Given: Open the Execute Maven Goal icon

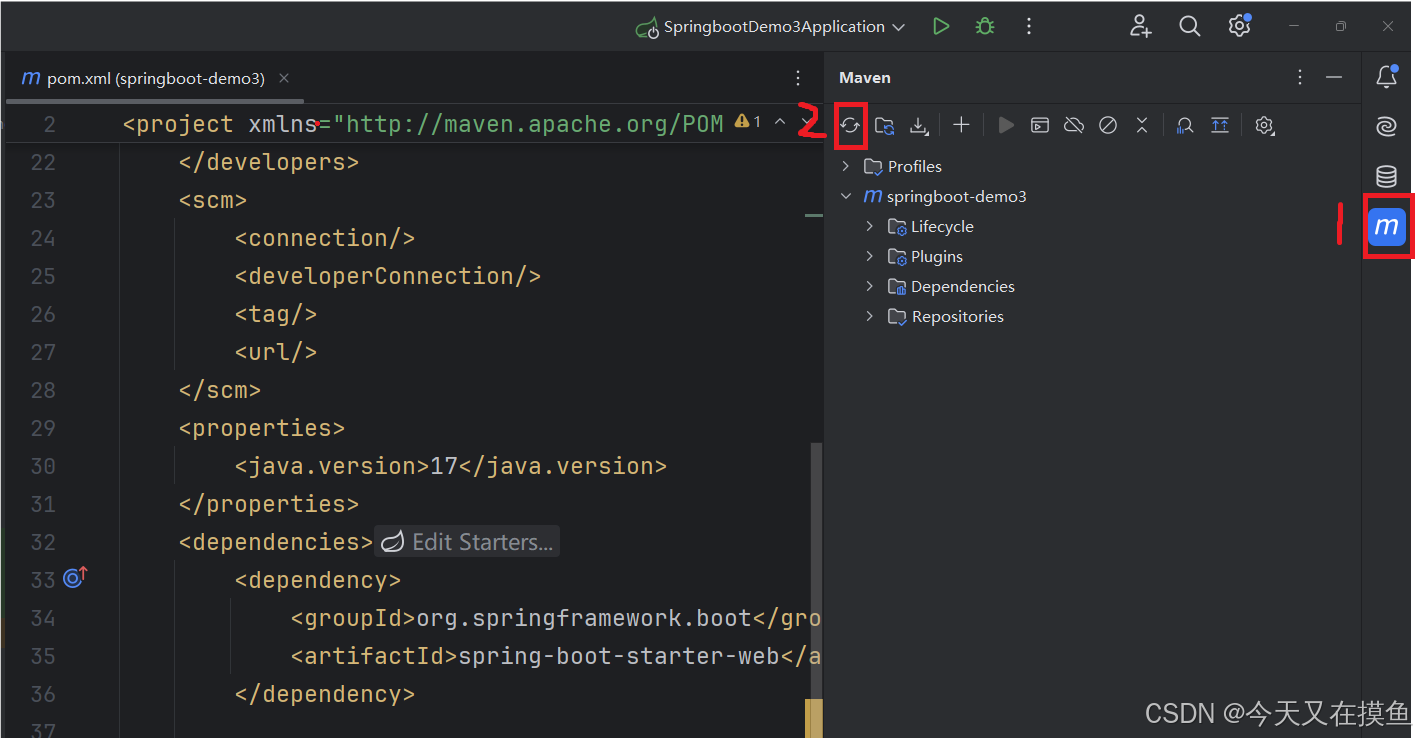Looking at the screenshot, I should click(x=1040, y=125).
